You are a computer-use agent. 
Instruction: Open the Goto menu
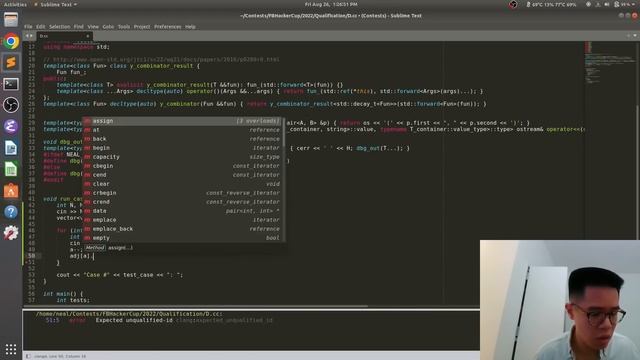(108, 27)
